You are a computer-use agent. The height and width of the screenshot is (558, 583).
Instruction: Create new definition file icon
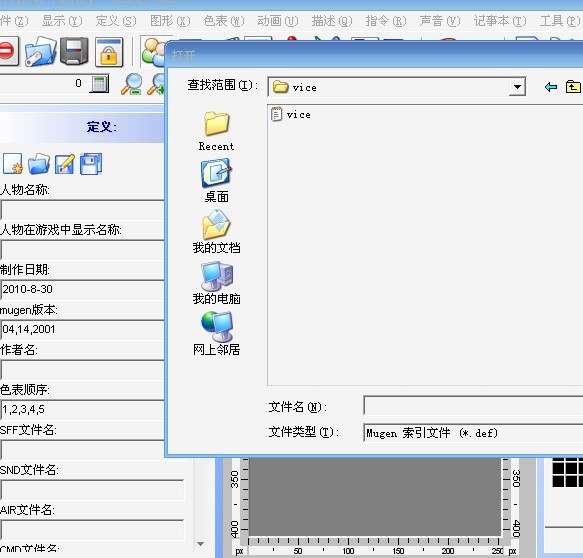13,164
